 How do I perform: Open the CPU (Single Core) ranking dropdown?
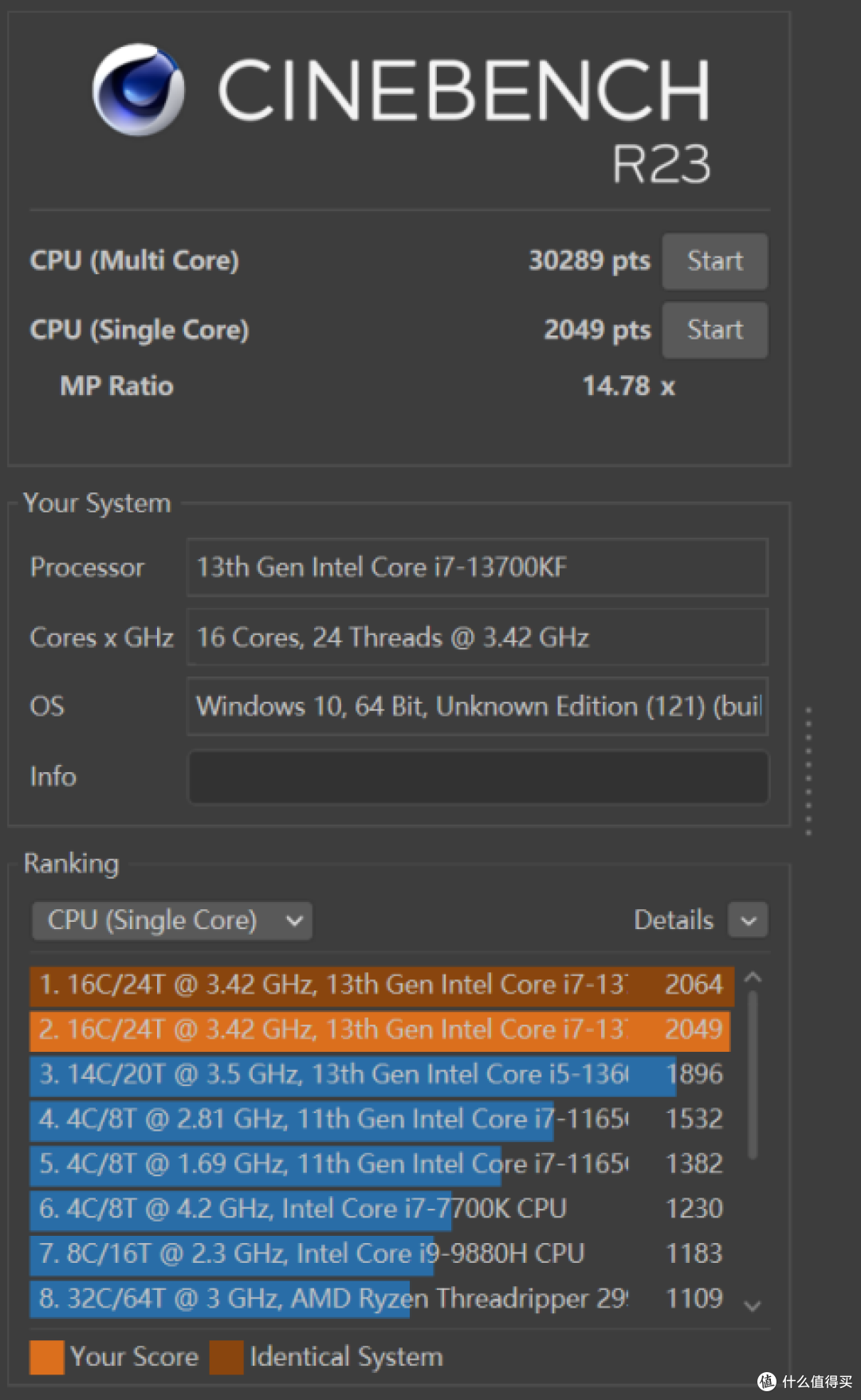[172, 920]
